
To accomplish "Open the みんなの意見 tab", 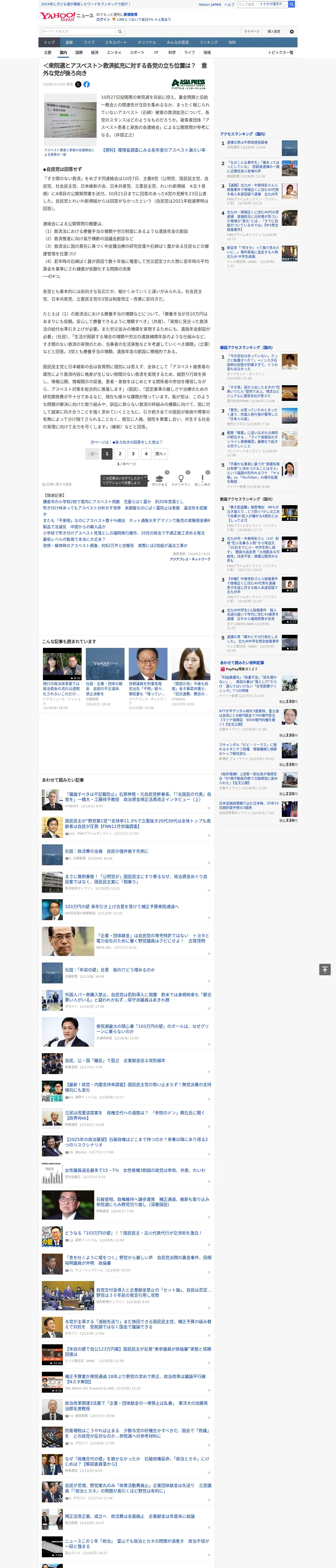I will coord(178,43).
